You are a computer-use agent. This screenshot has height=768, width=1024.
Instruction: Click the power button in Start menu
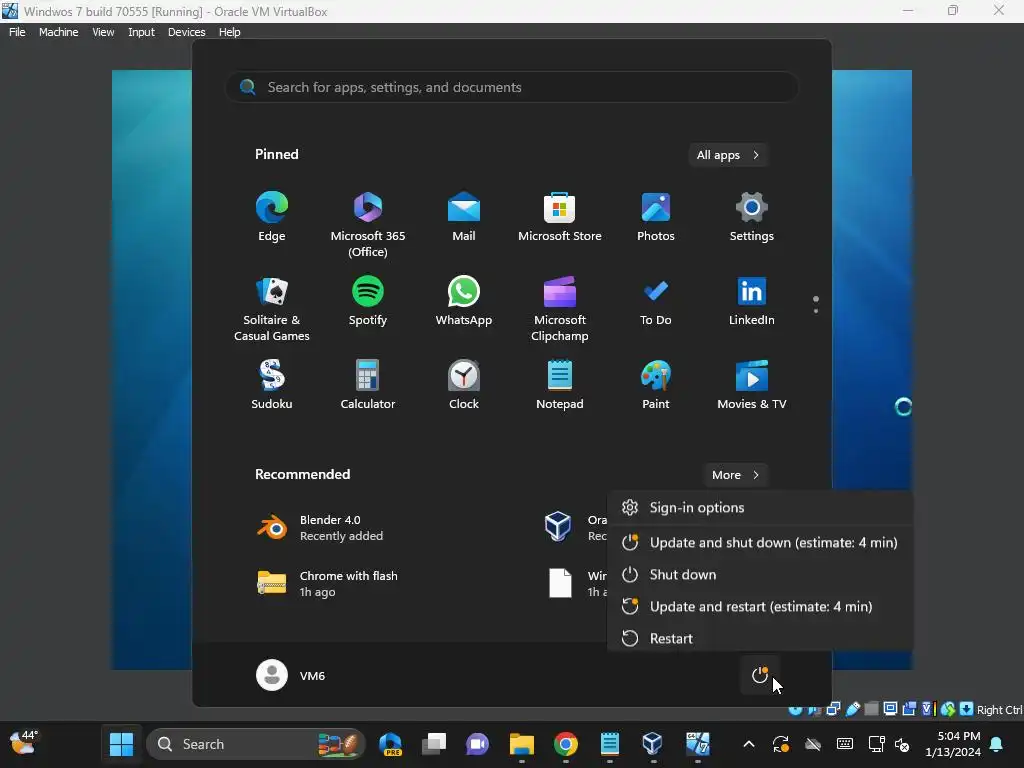point(760,675)
